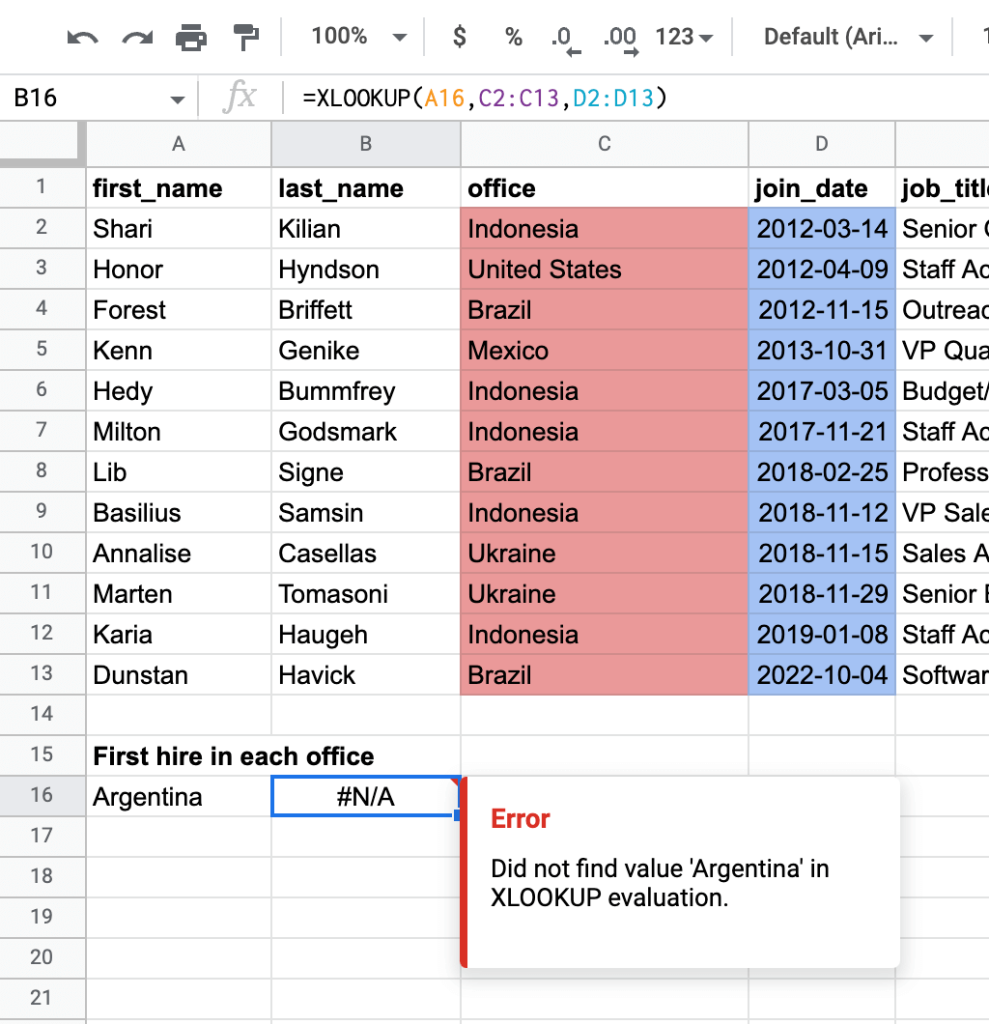Click cell containing Signe
The image size is (989, 1024).
pyautogui.click(x=366, y=472)
